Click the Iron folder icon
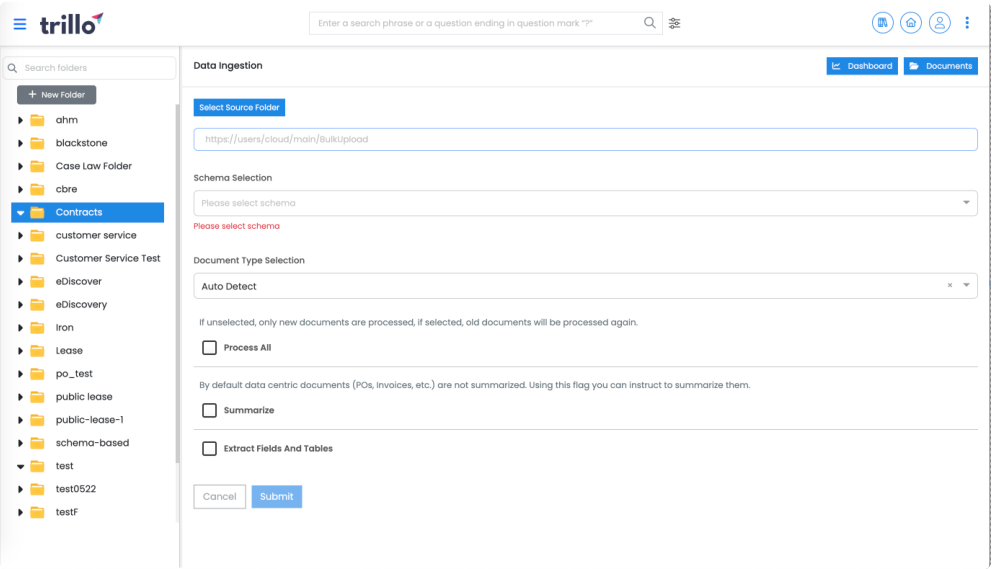Screen dimensions: 992x569 pos(37,328)
